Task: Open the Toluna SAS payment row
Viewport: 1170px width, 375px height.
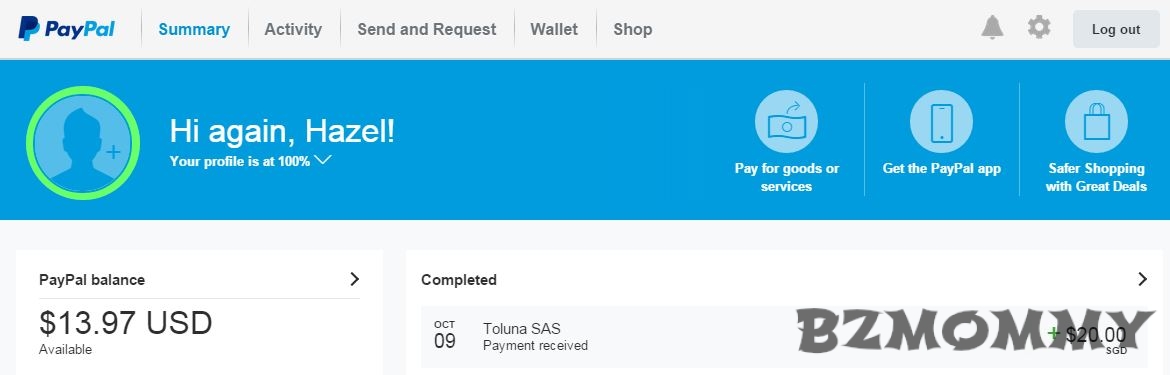Action: pos(785,337)
